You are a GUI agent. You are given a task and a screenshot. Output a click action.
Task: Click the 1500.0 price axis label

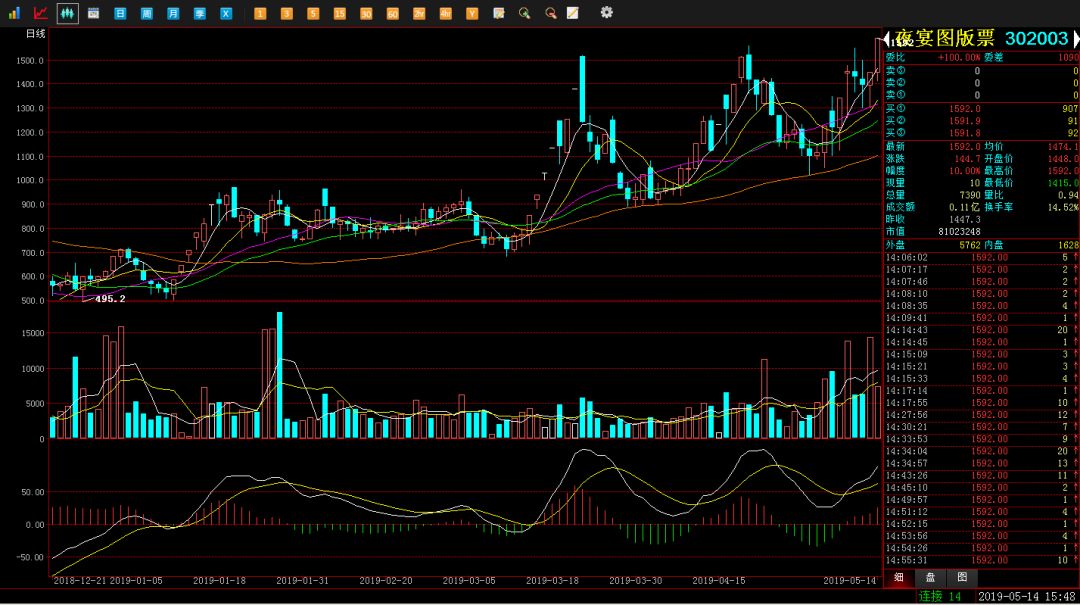click(30, 61)
